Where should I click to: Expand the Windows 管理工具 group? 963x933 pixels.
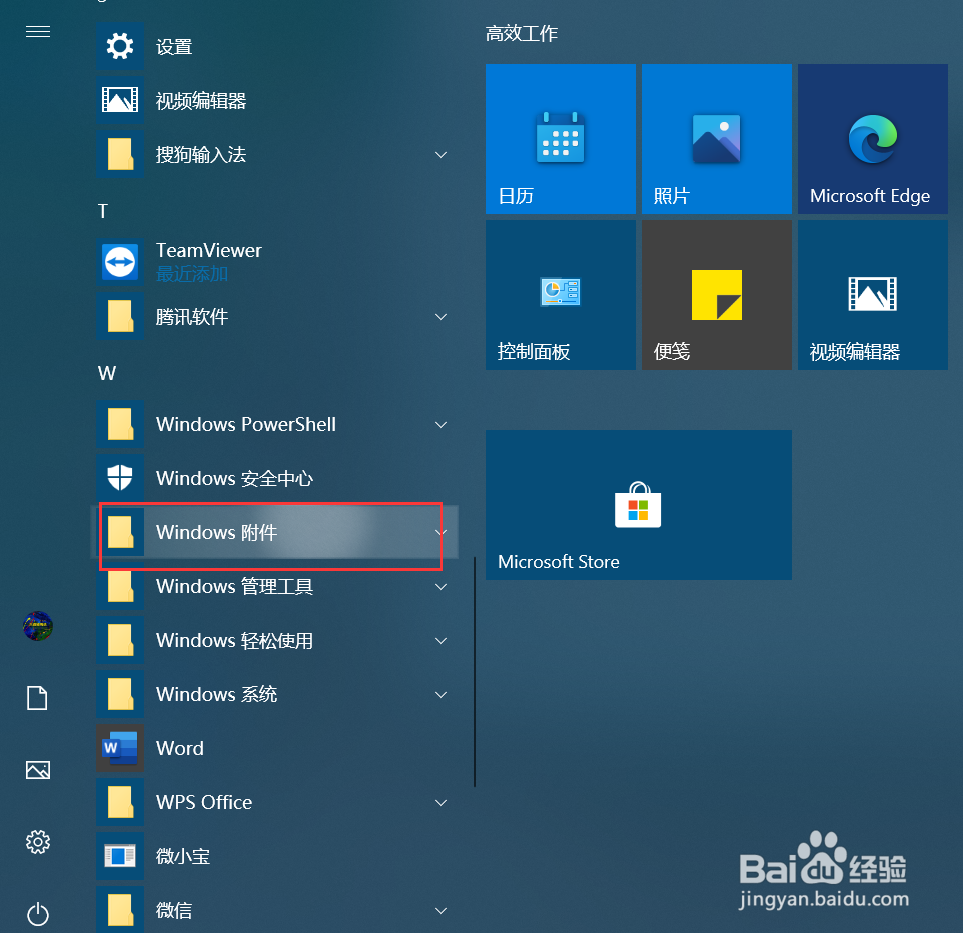tap(440, 586)
